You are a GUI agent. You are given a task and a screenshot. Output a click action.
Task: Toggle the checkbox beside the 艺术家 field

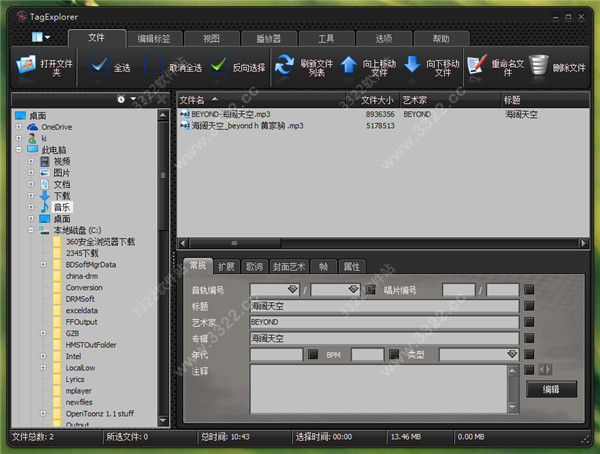click(x=529, y=323)
